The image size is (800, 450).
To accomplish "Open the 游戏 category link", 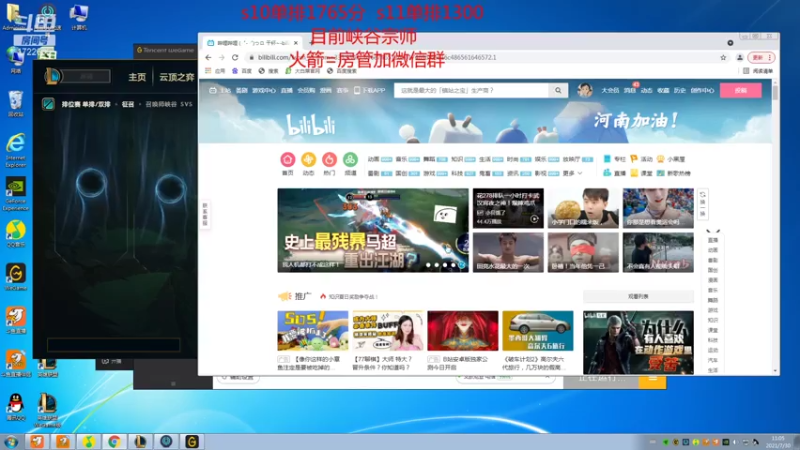I will (429, 173).
